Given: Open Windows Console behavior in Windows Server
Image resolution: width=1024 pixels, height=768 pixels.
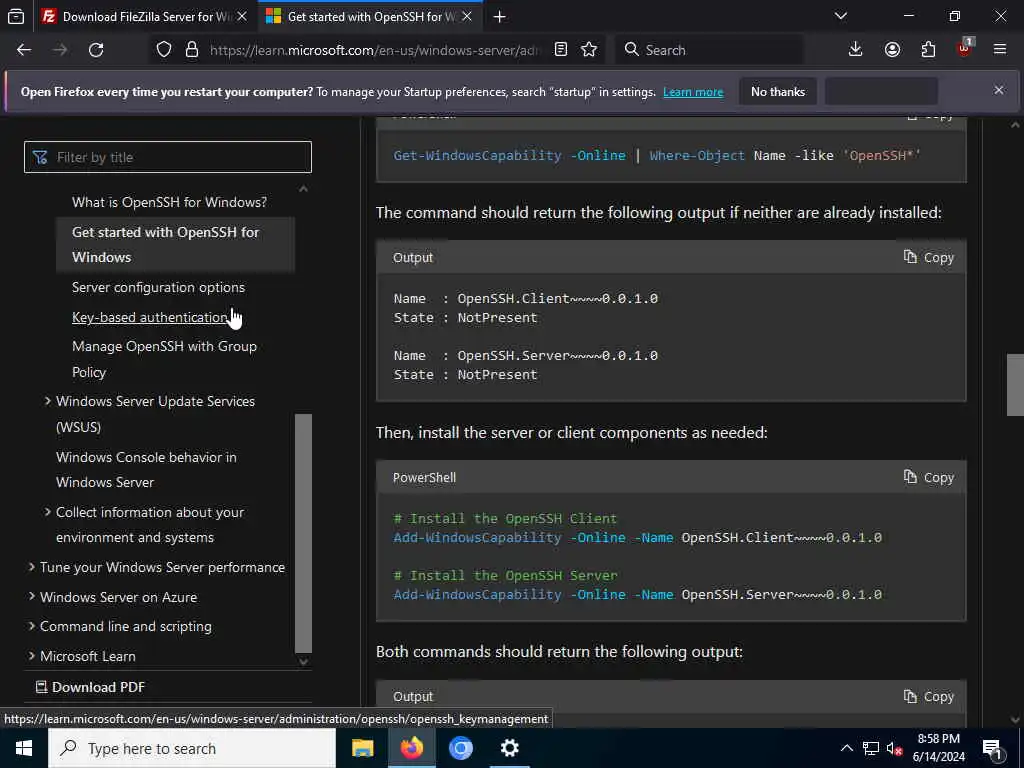Looking at the screenshot, I should [x=146, y=470].
